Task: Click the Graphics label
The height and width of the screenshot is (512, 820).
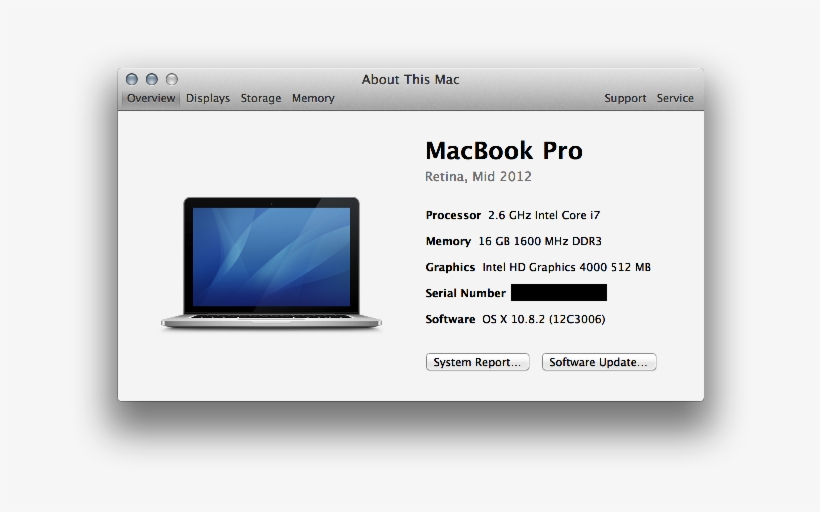Action: tap(450, 267)
